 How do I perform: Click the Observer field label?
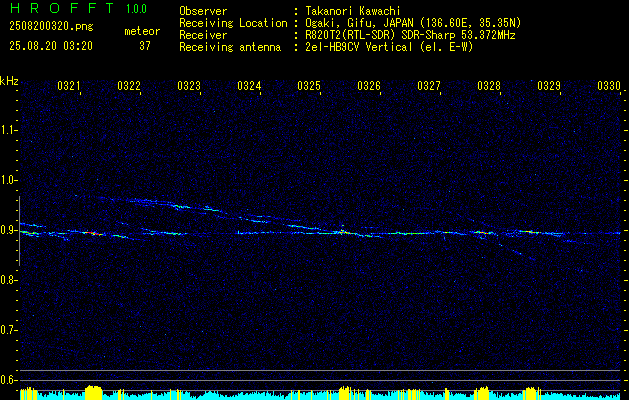(x=203, y=11)
